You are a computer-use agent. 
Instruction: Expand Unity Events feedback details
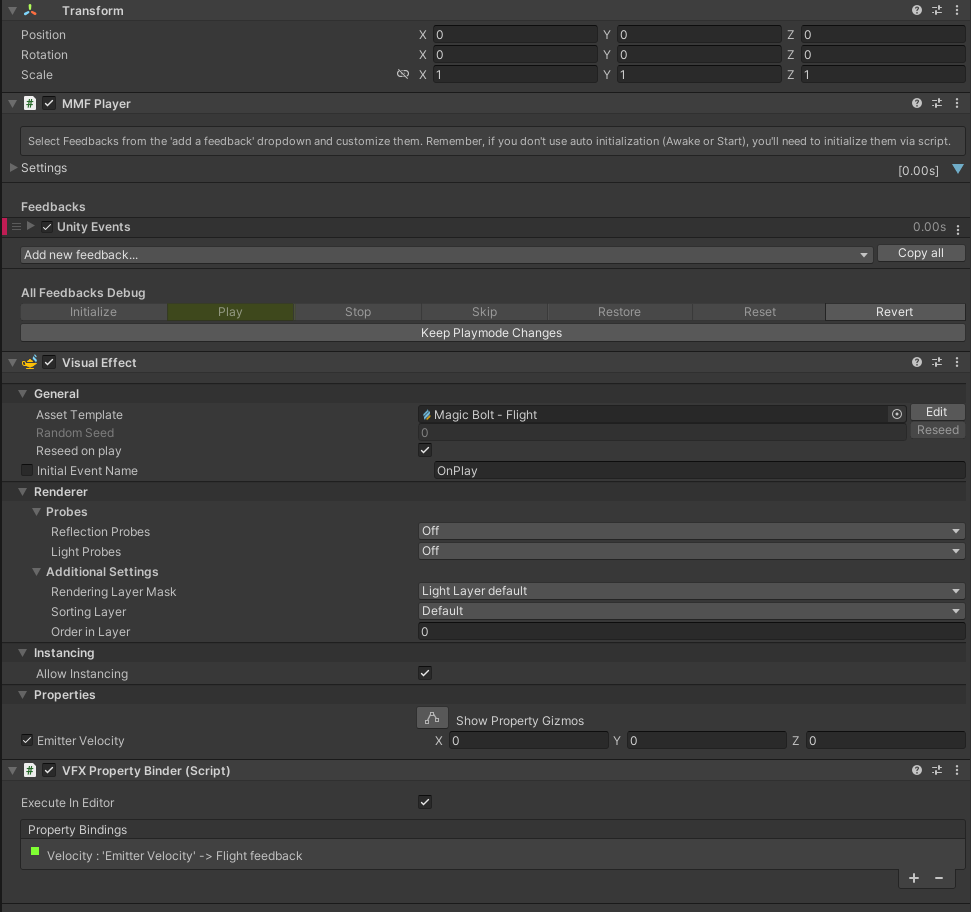tap(30, 226)
